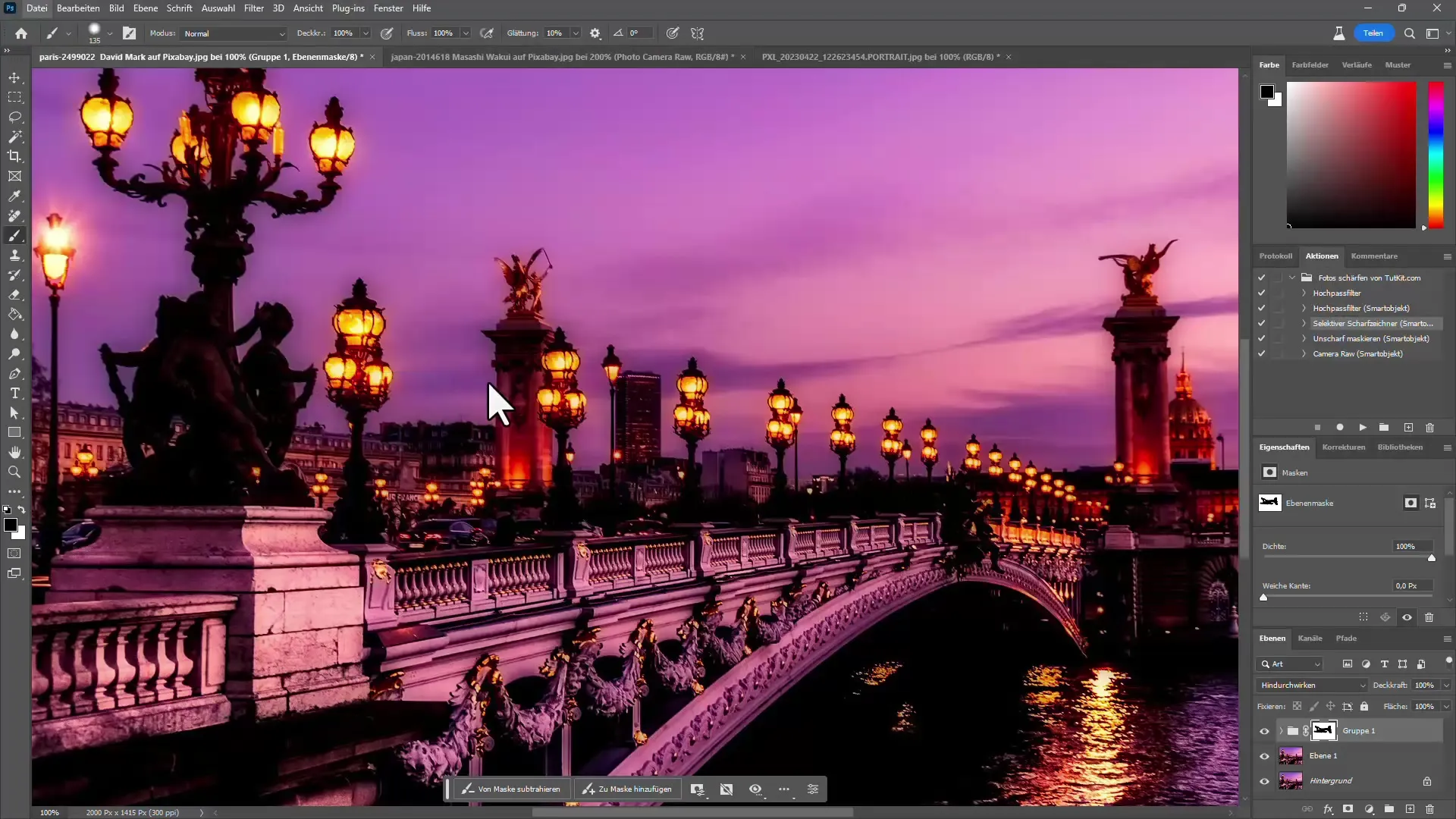
Task: Select the Path Selection tool
Action: pyautogui.click(x=14, y=413)
